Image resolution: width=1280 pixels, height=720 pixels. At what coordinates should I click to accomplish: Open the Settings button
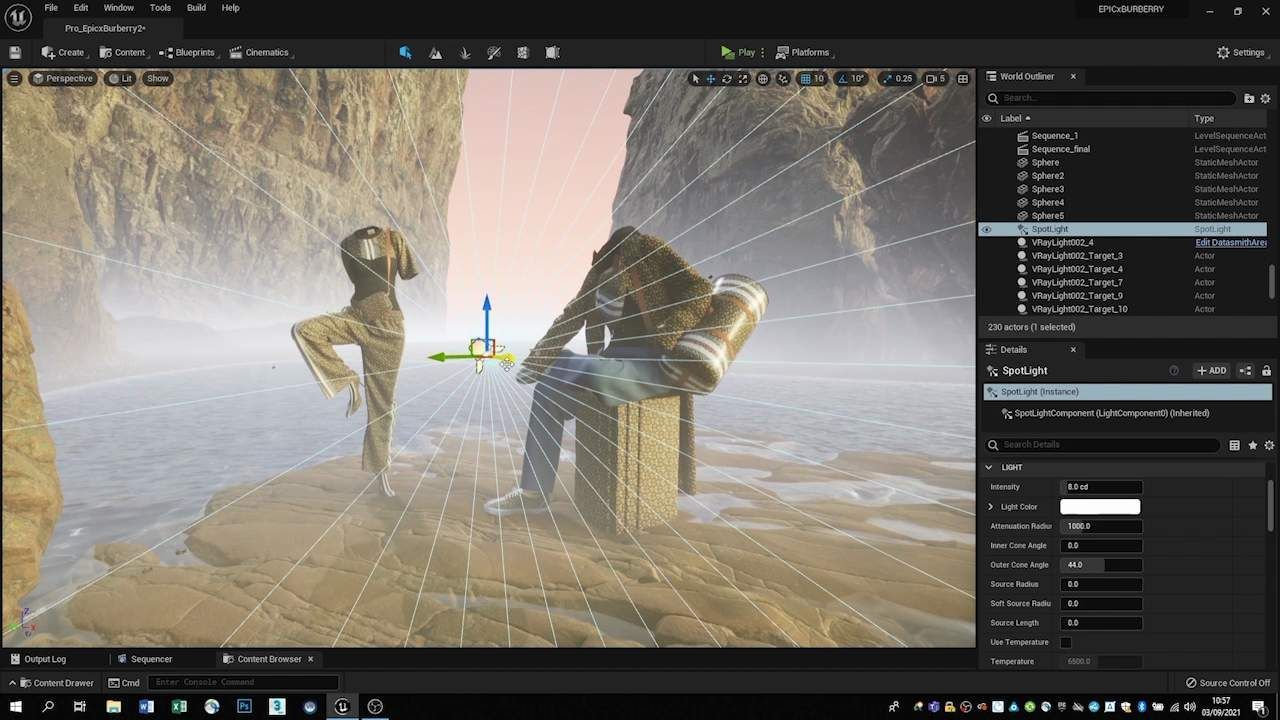tap(1240, 52)
